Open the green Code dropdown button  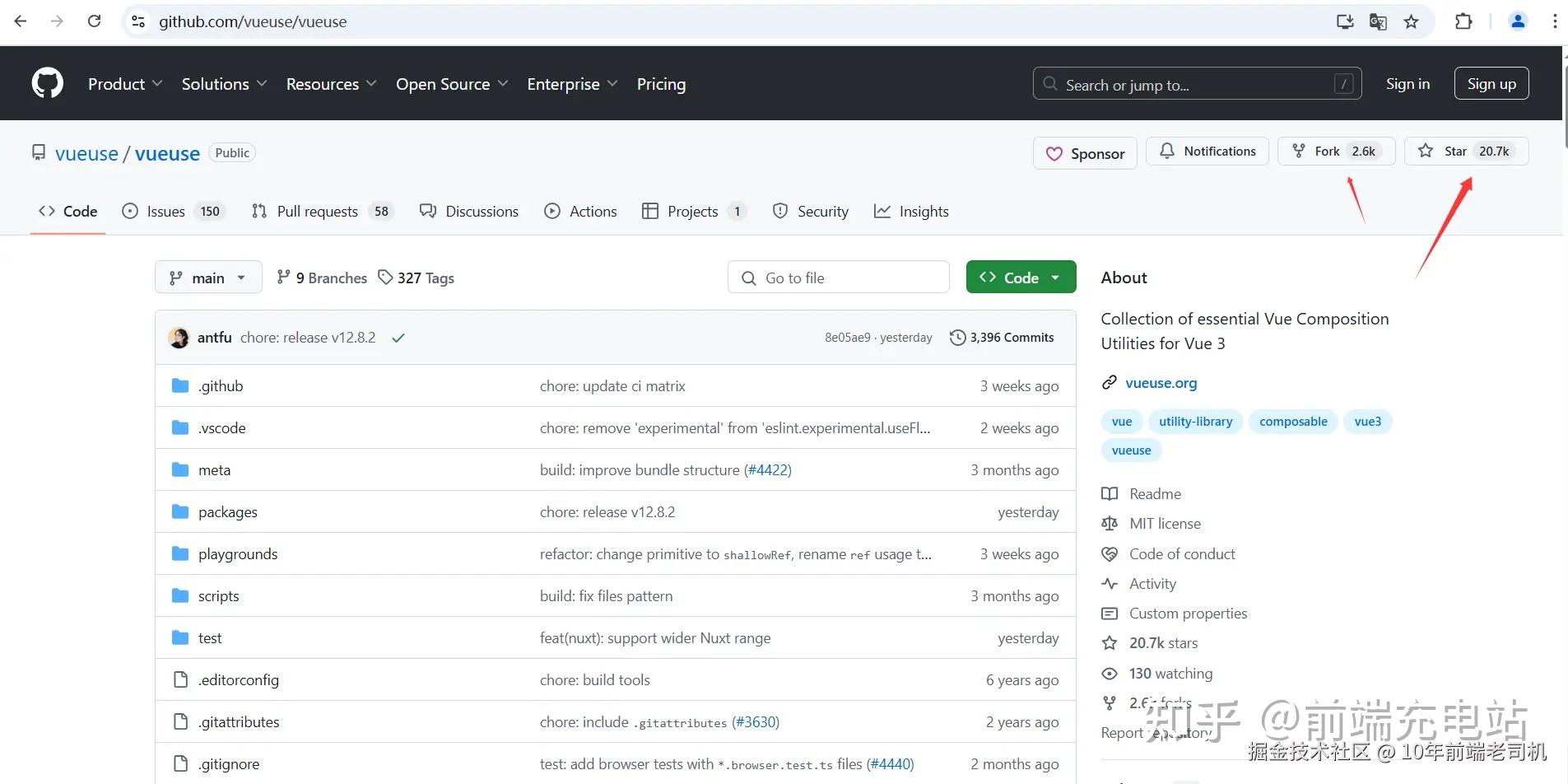coord(1021,278)
